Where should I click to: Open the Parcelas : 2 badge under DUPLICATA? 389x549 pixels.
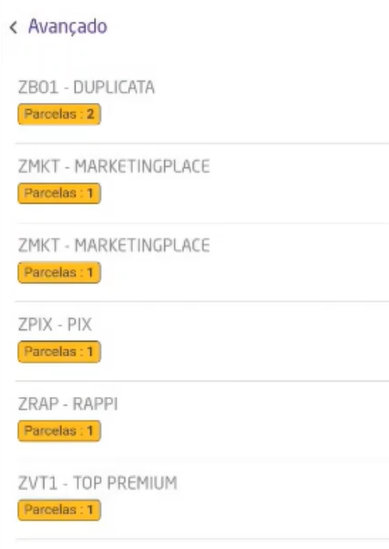pos(59,114)
